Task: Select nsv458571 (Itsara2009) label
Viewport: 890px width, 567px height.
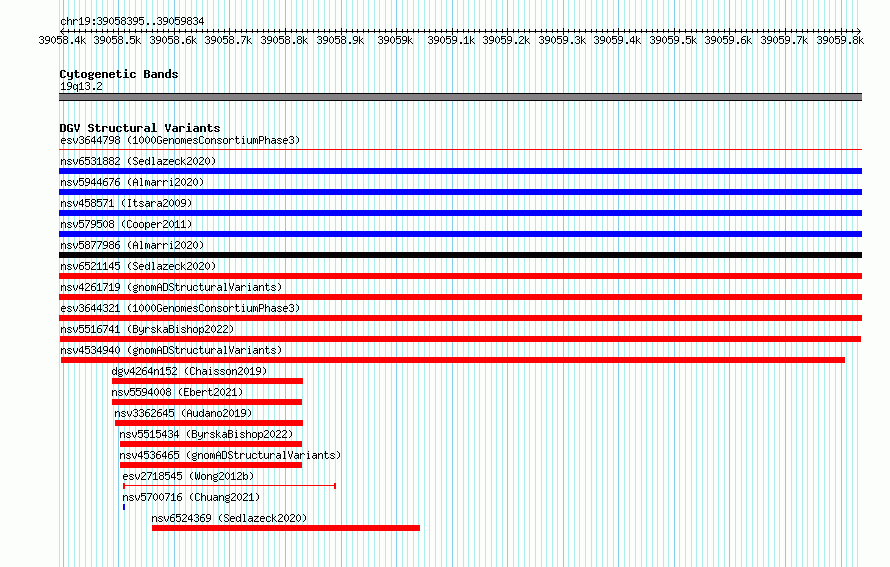Action: (126, 203)
